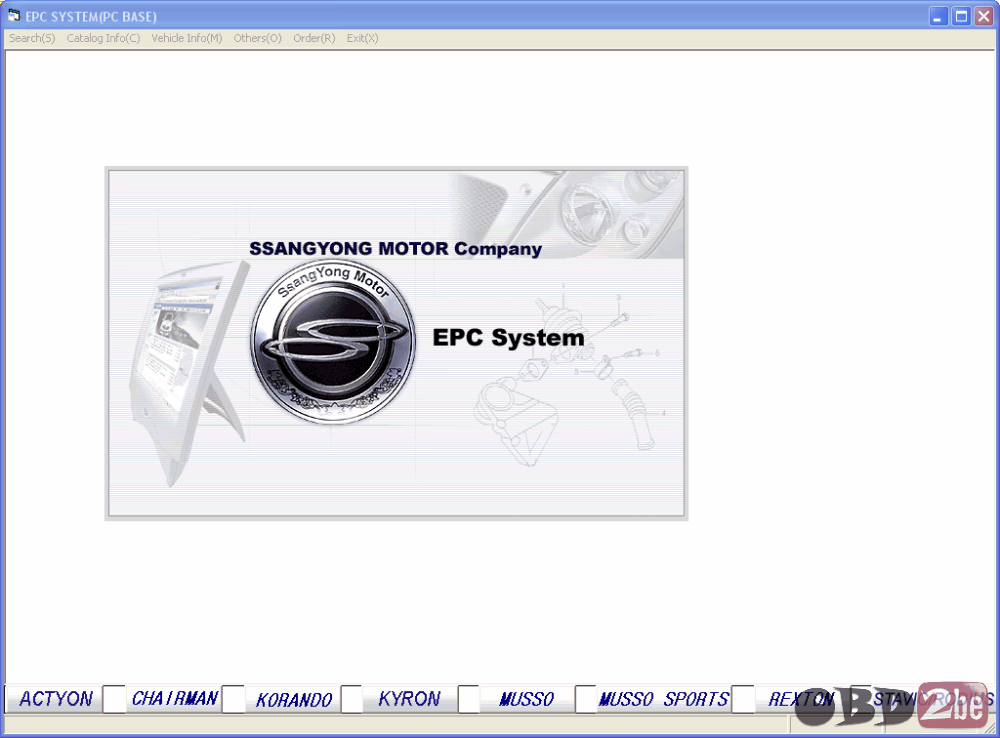Image resolution: width=1000 pixels, height=738 pixels.
Task: Choose the MUSSO SPORTS model button
Action: 663,699
